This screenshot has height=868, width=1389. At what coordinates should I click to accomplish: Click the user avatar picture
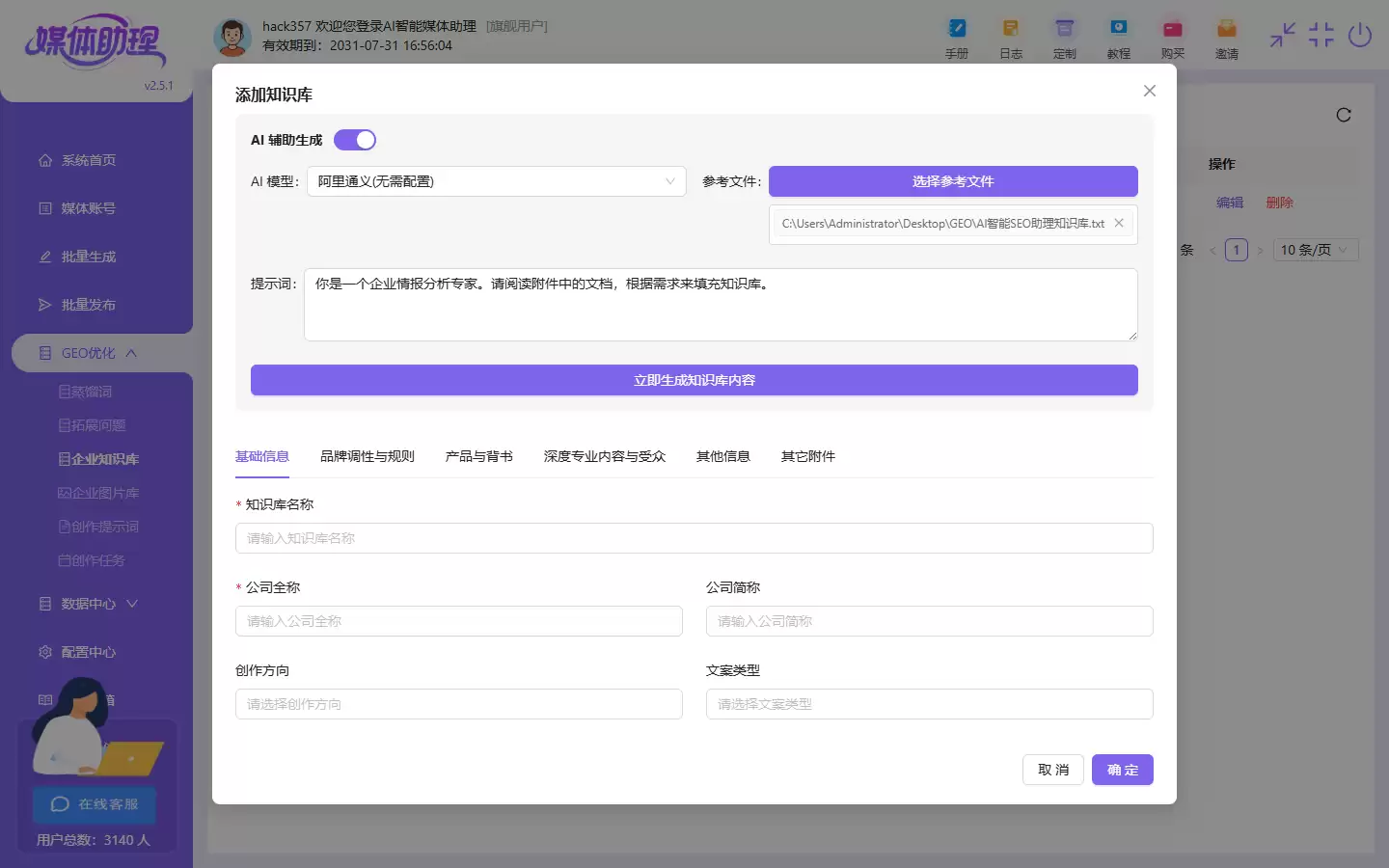[231, 37]
